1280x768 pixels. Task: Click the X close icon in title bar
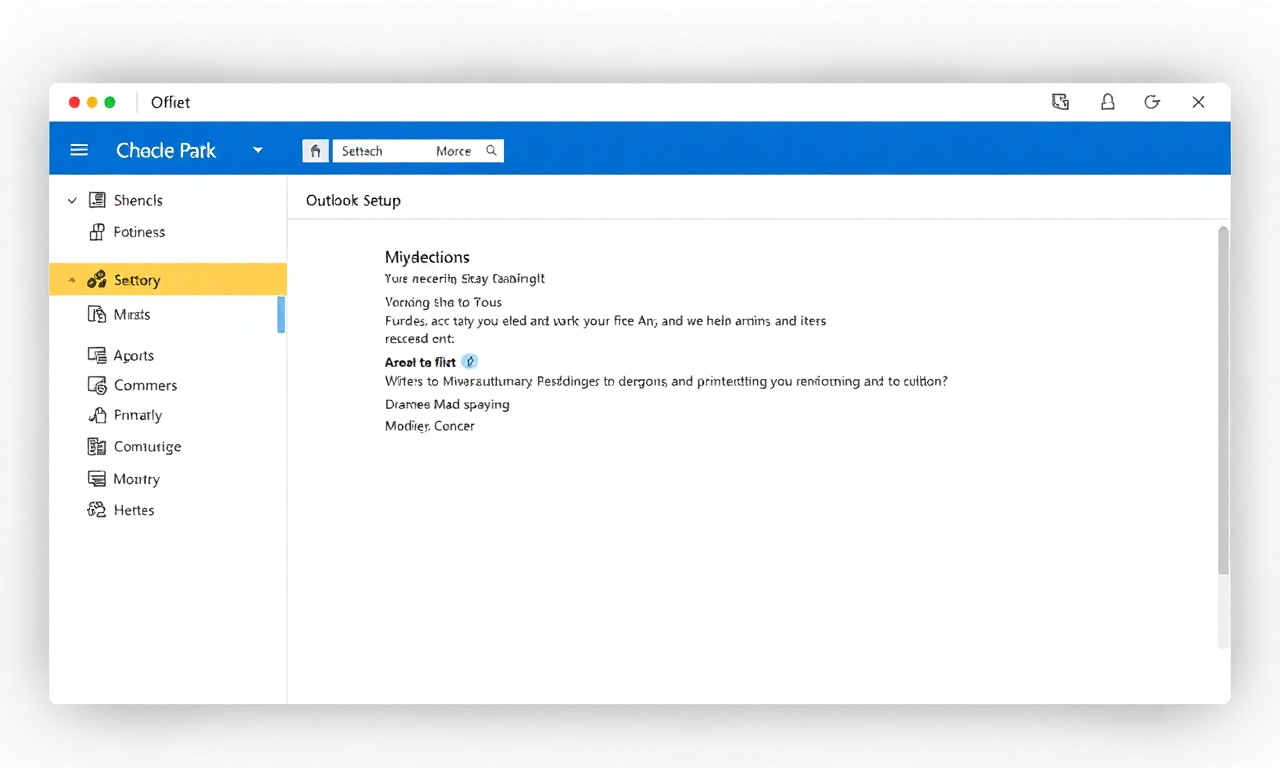point(1198,102)
